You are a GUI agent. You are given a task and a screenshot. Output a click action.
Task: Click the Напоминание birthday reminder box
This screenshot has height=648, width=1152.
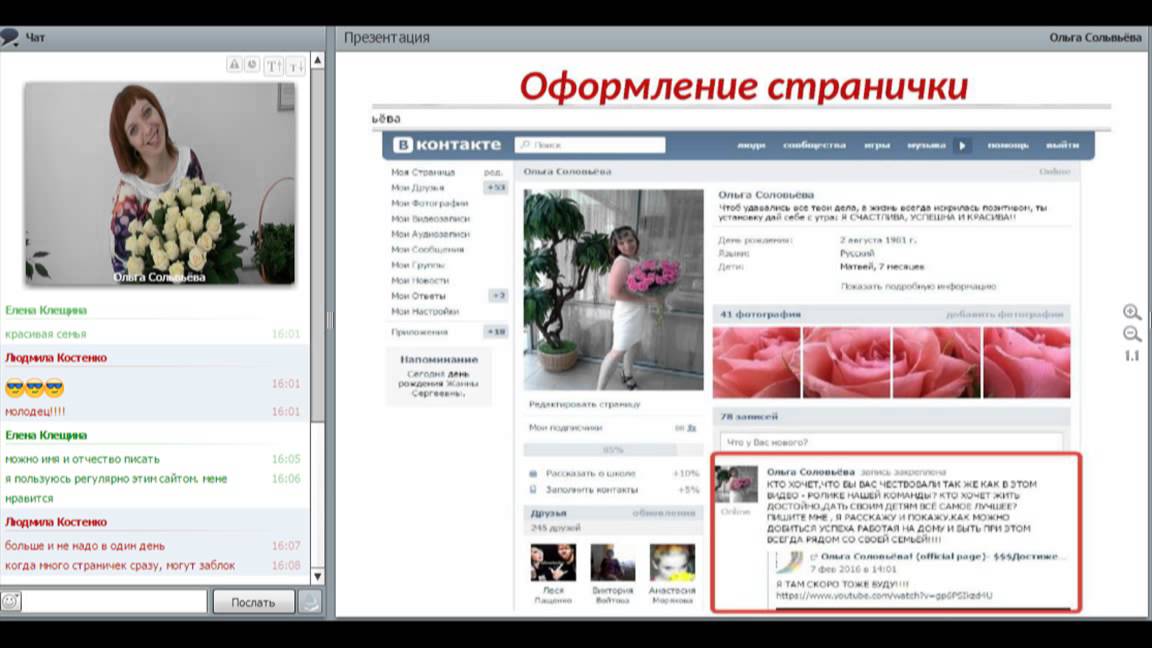439,376
